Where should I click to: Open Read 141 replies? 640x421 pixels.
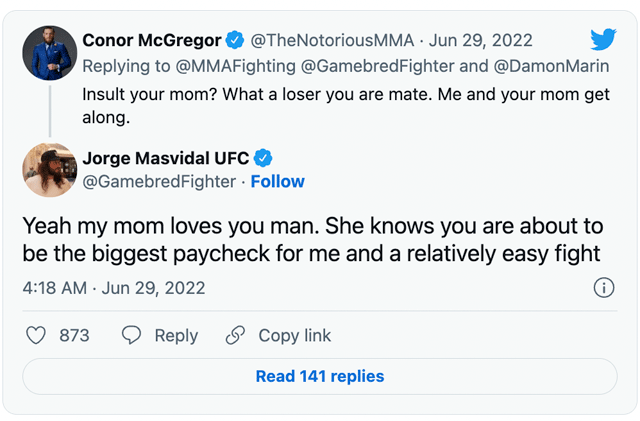[x=320, y=377]
